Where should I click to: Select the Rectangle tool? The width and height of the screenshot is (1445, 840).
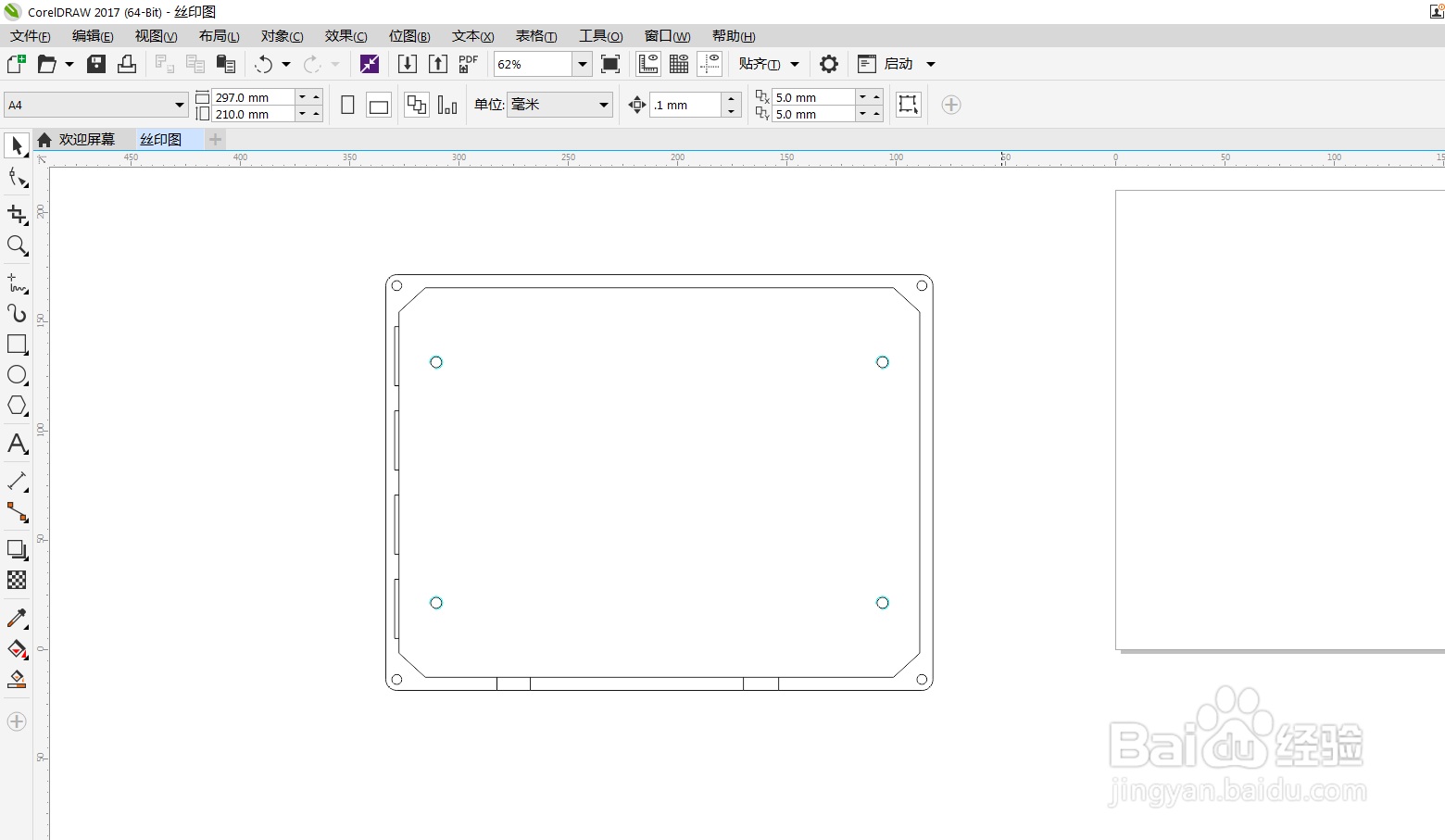(x=17, y=344)
